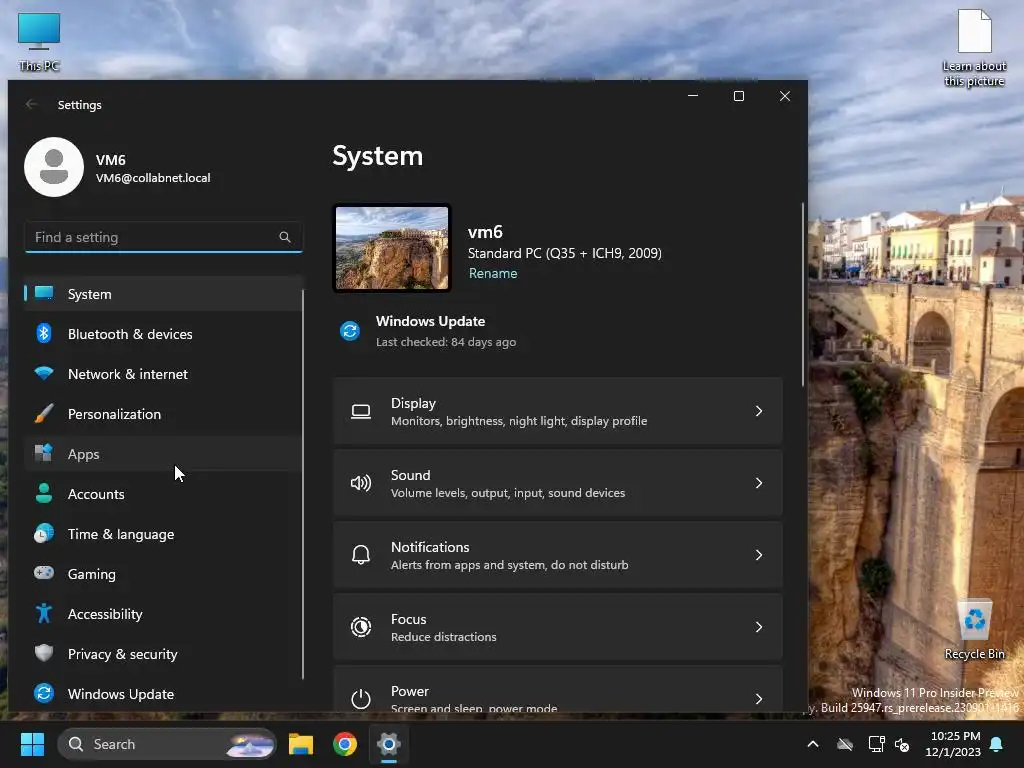The width and height of the screenshot is (1024, 768).
Task: Open Time & language category
Action: pyautogui.click(x=163, y=534)
